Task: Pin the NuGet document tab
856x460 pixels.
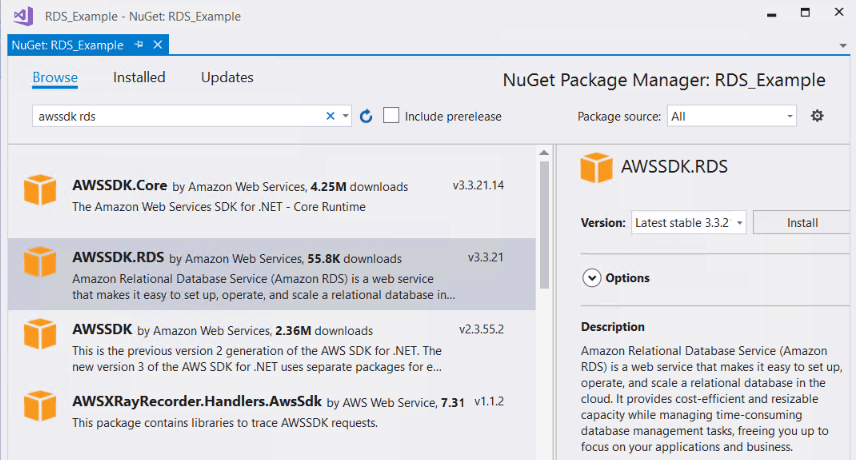Action: 139,45
